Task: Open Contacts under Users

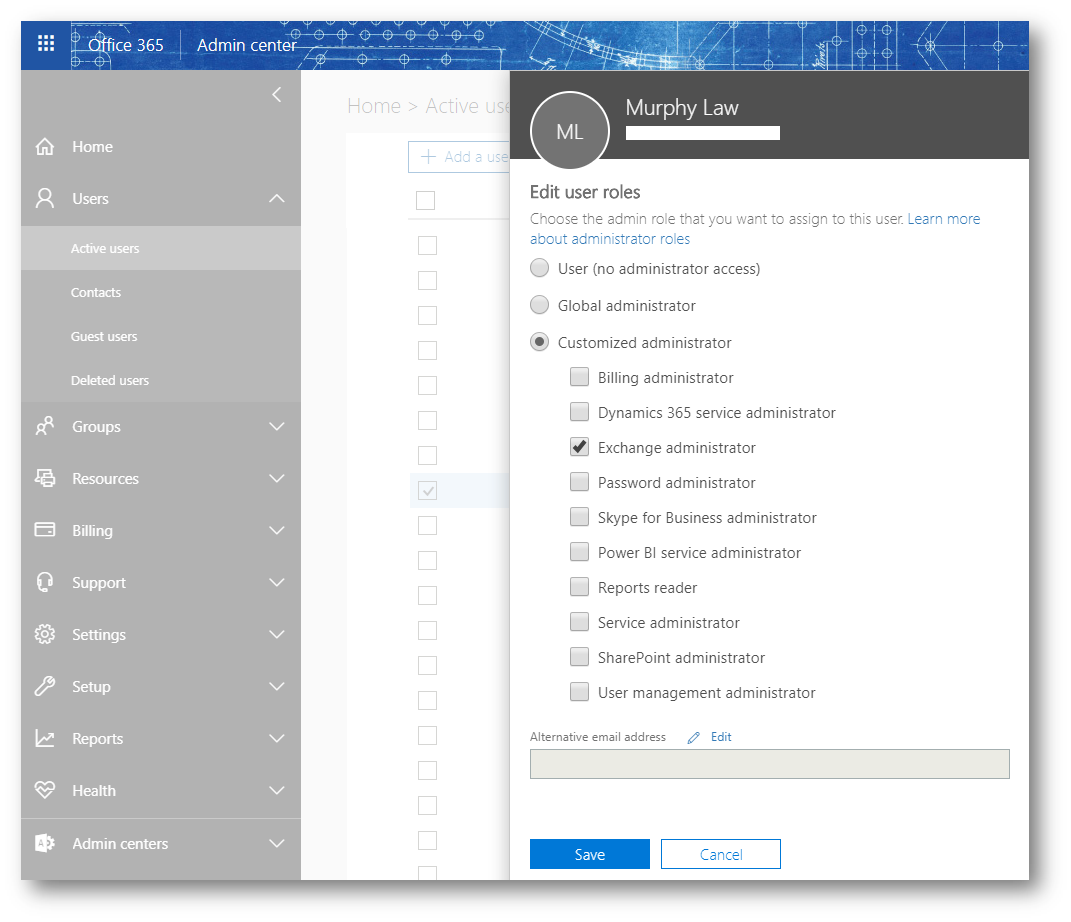Action: coord(161,292)
